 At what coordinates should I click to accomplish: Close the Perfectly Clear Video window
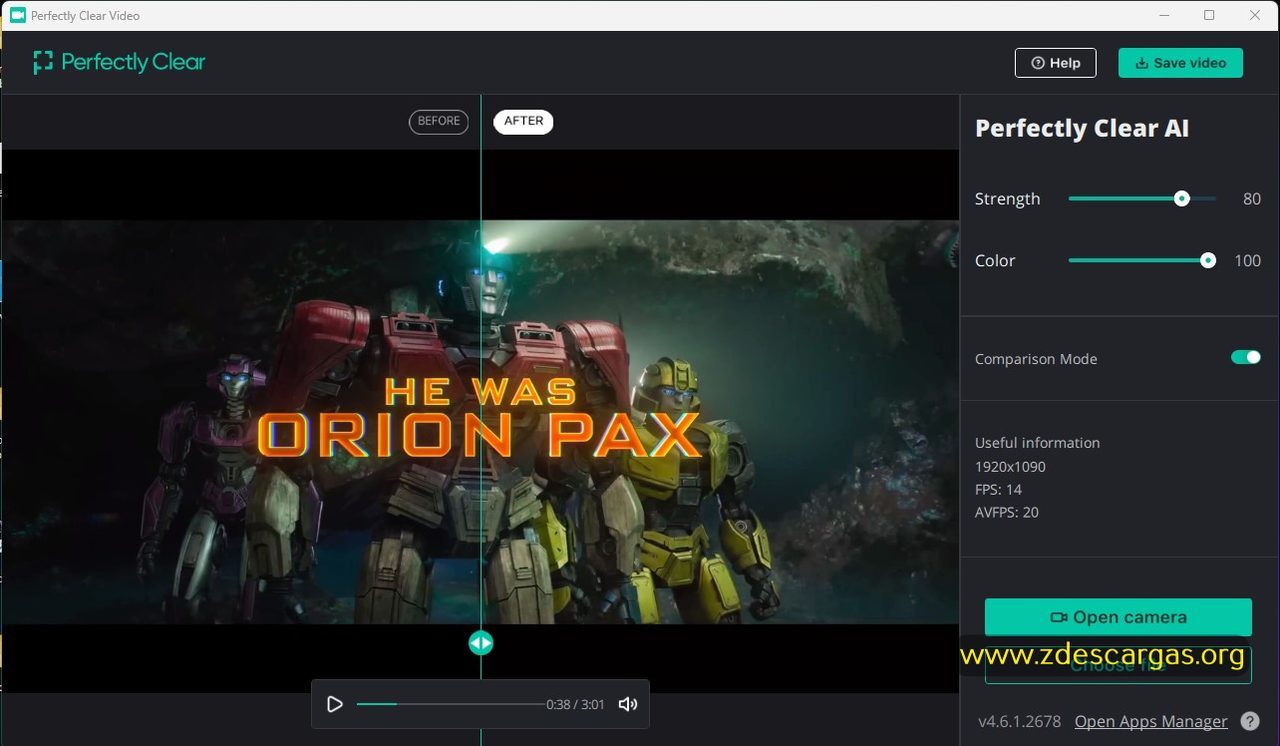coord(1255,15)
